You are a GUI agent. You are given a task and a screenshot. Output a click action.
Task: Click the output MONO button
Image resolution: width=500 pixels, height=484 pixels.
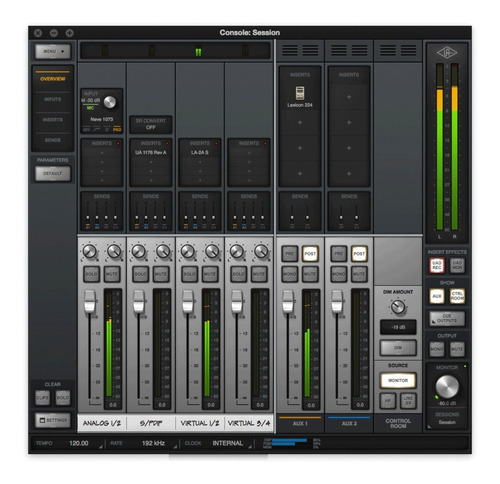click(437, 349)
